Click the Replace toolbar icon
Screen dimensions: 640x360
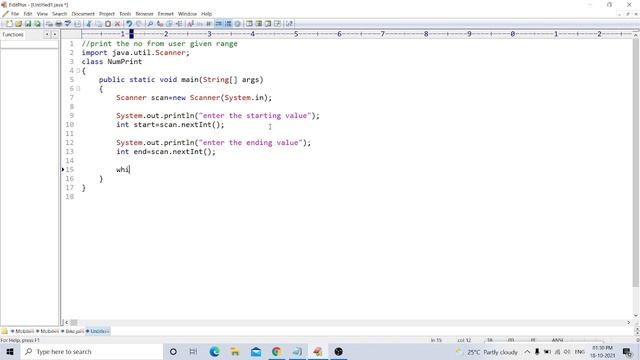point(160,24)
